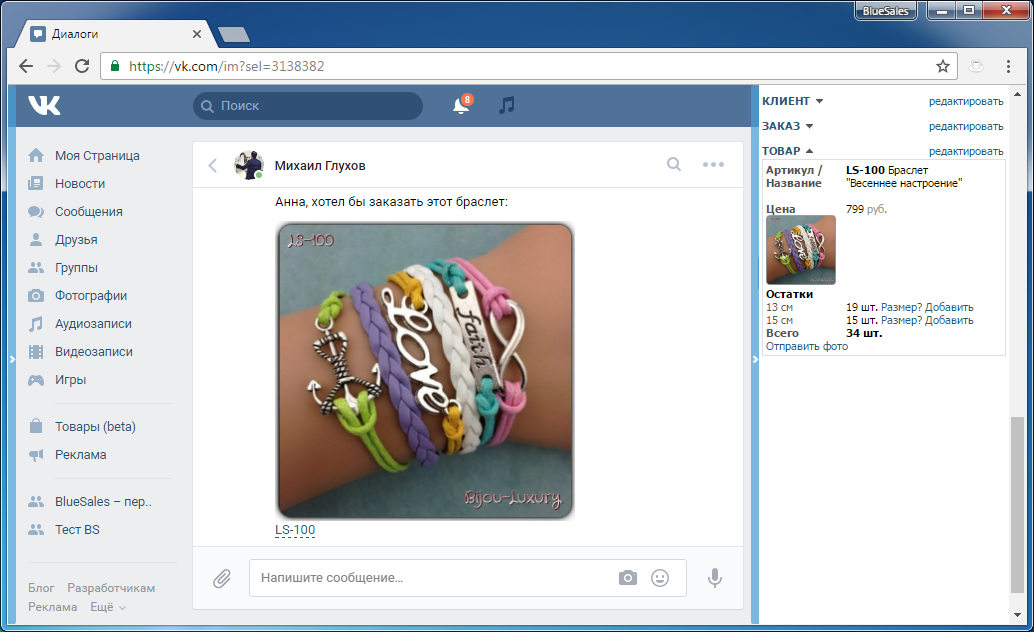Click the BlueSales panel vertical scrollbar
Screen dimensions: 1034x632
1017,500
